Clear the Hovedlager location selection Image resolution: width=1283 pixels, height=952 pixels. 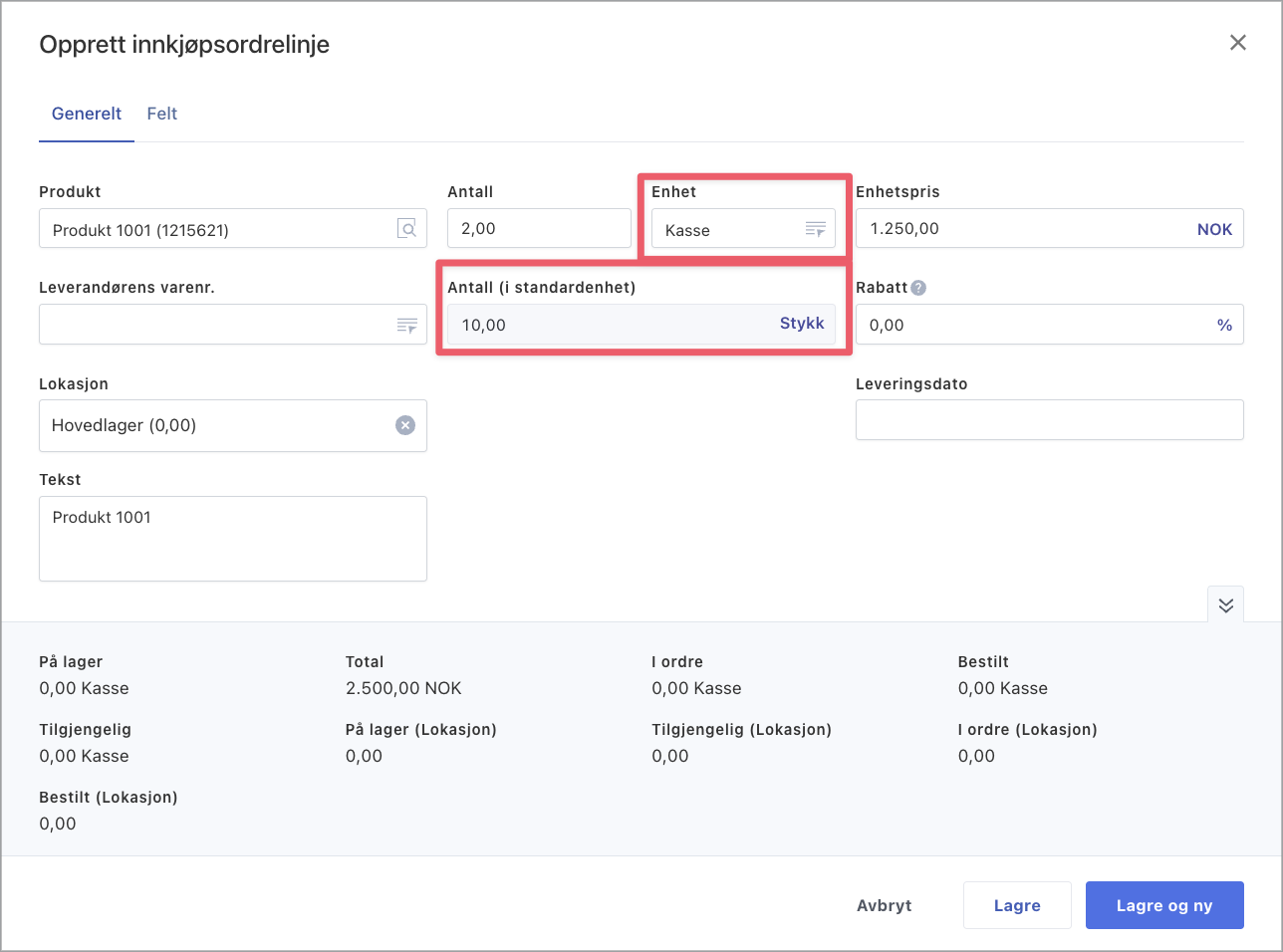405,425
